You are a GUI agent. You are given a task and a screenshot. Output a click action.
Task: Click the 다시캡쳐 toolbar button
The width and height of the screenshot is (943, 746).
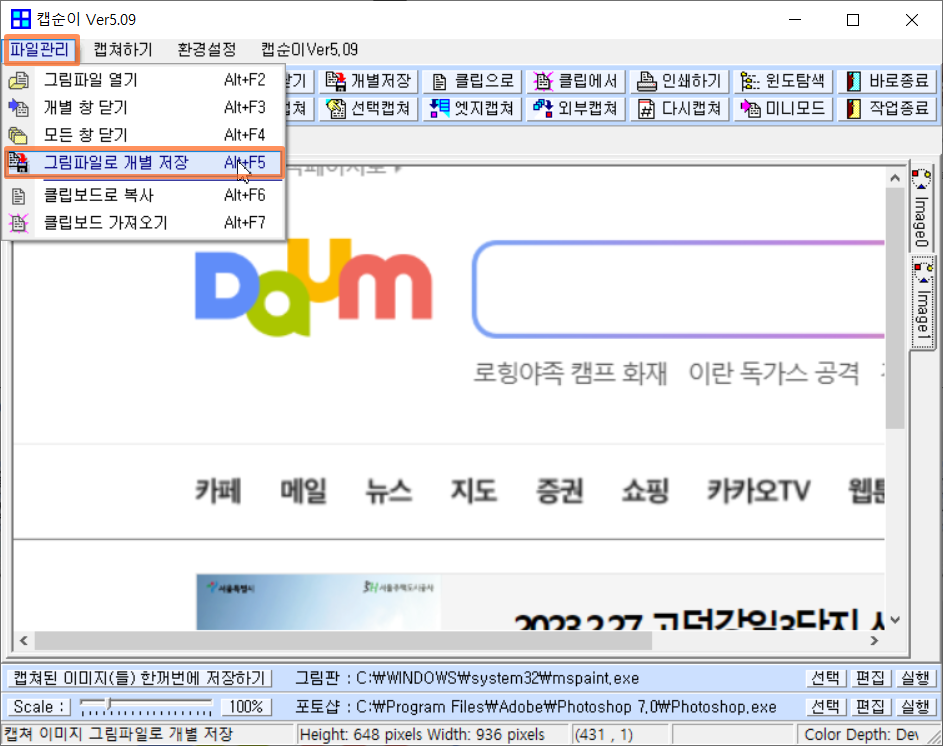(680, 108)
